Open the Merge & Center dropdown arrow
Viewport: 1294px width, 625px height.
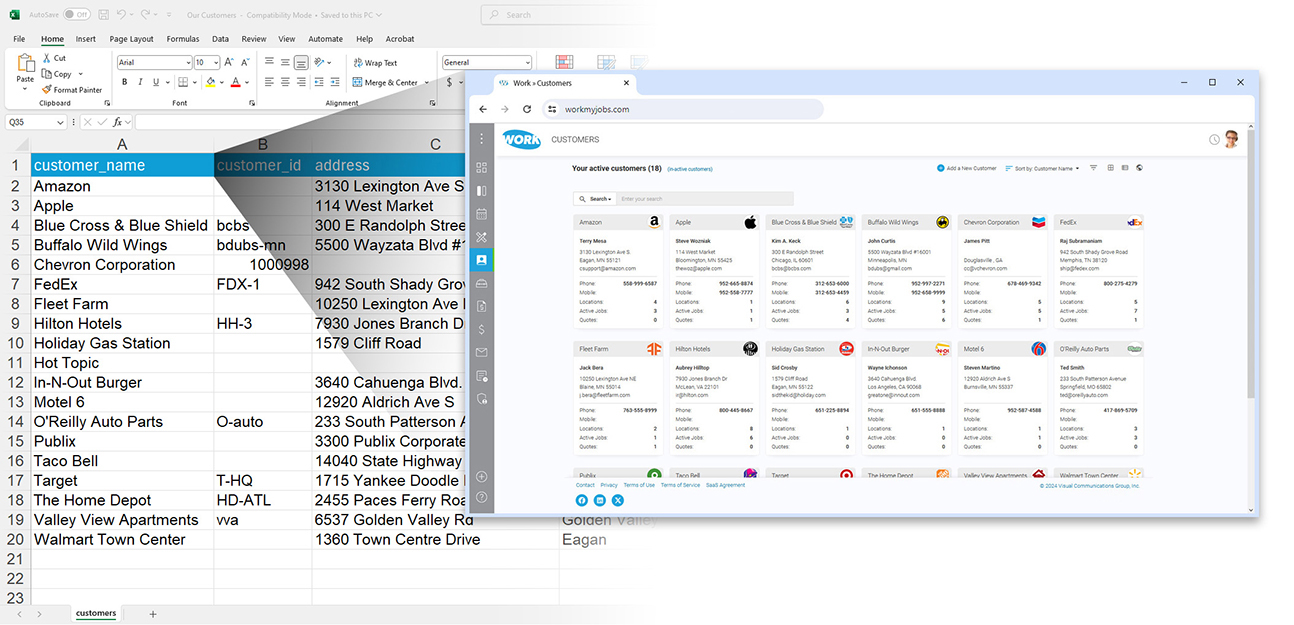[x=426, y=83]
